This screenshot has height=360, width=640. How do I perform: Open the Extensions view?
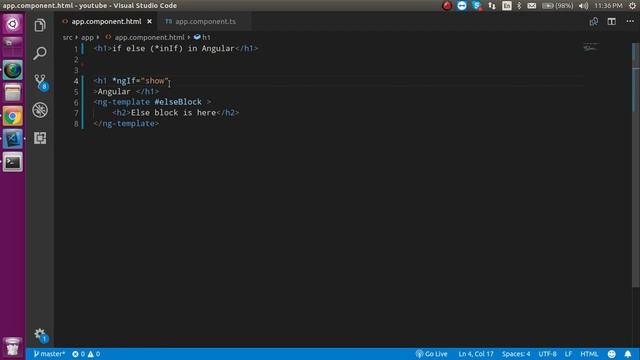(40, 138)
